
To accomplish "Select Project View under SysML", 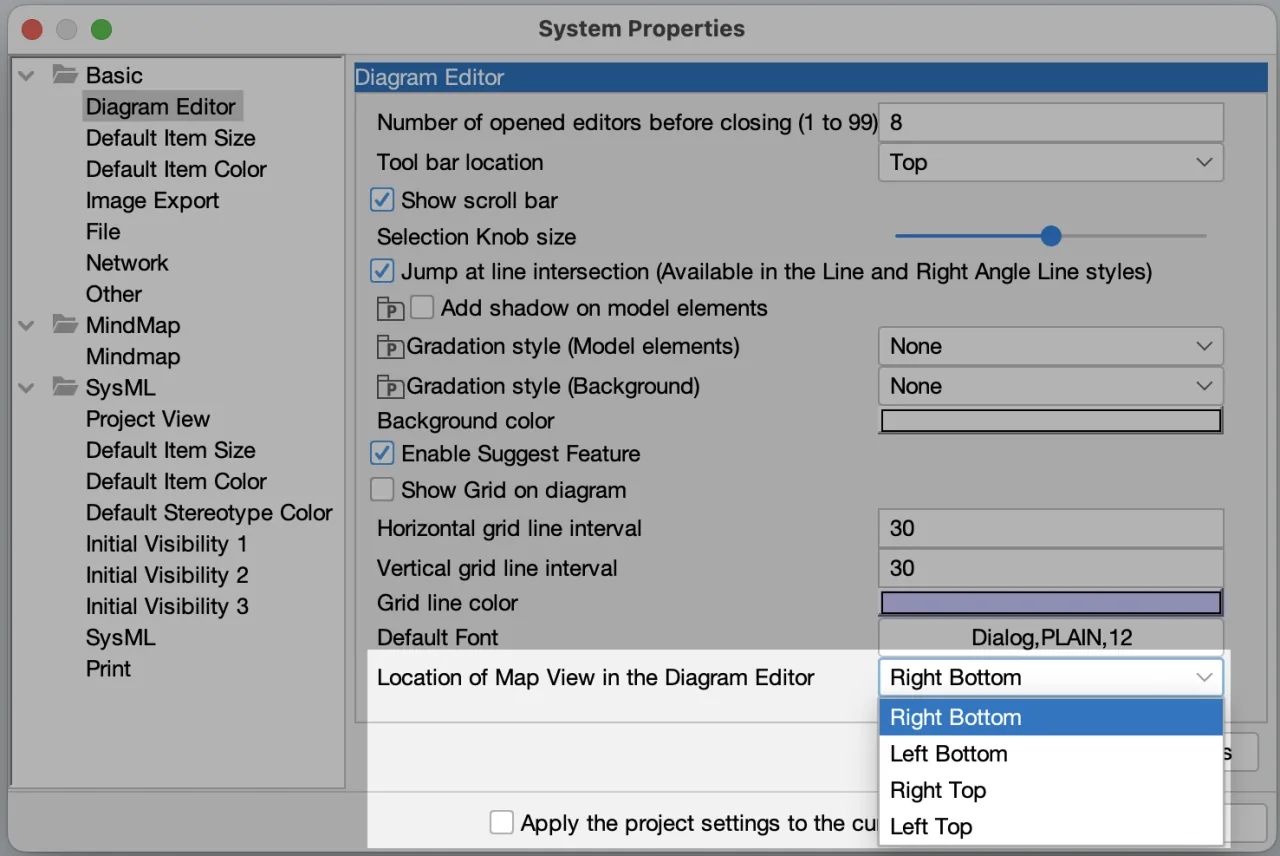I will pyautogui.click(x=148, y=419).
